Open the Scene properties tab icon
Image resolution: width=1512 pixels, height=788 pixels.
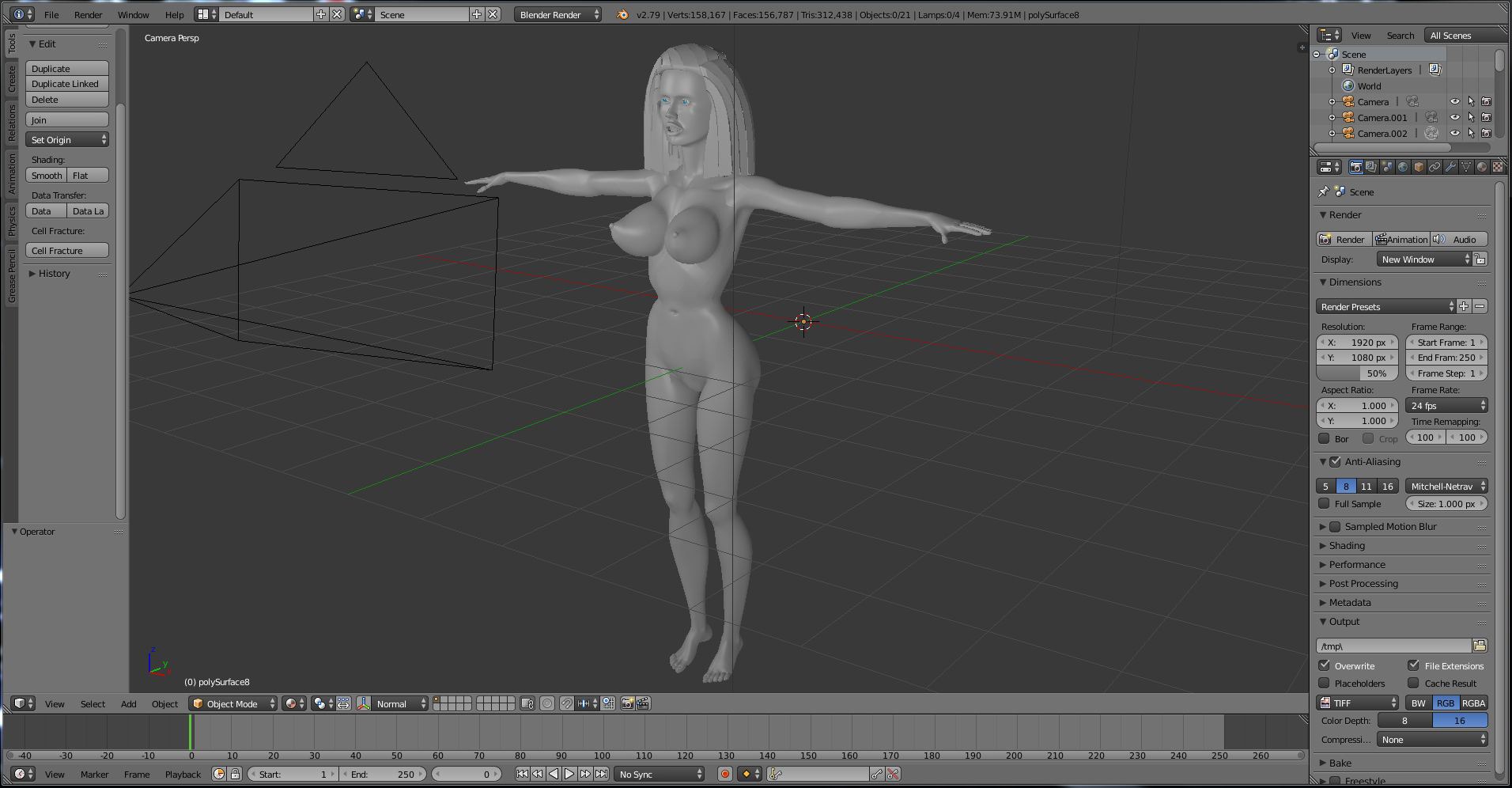(1387, 167)
